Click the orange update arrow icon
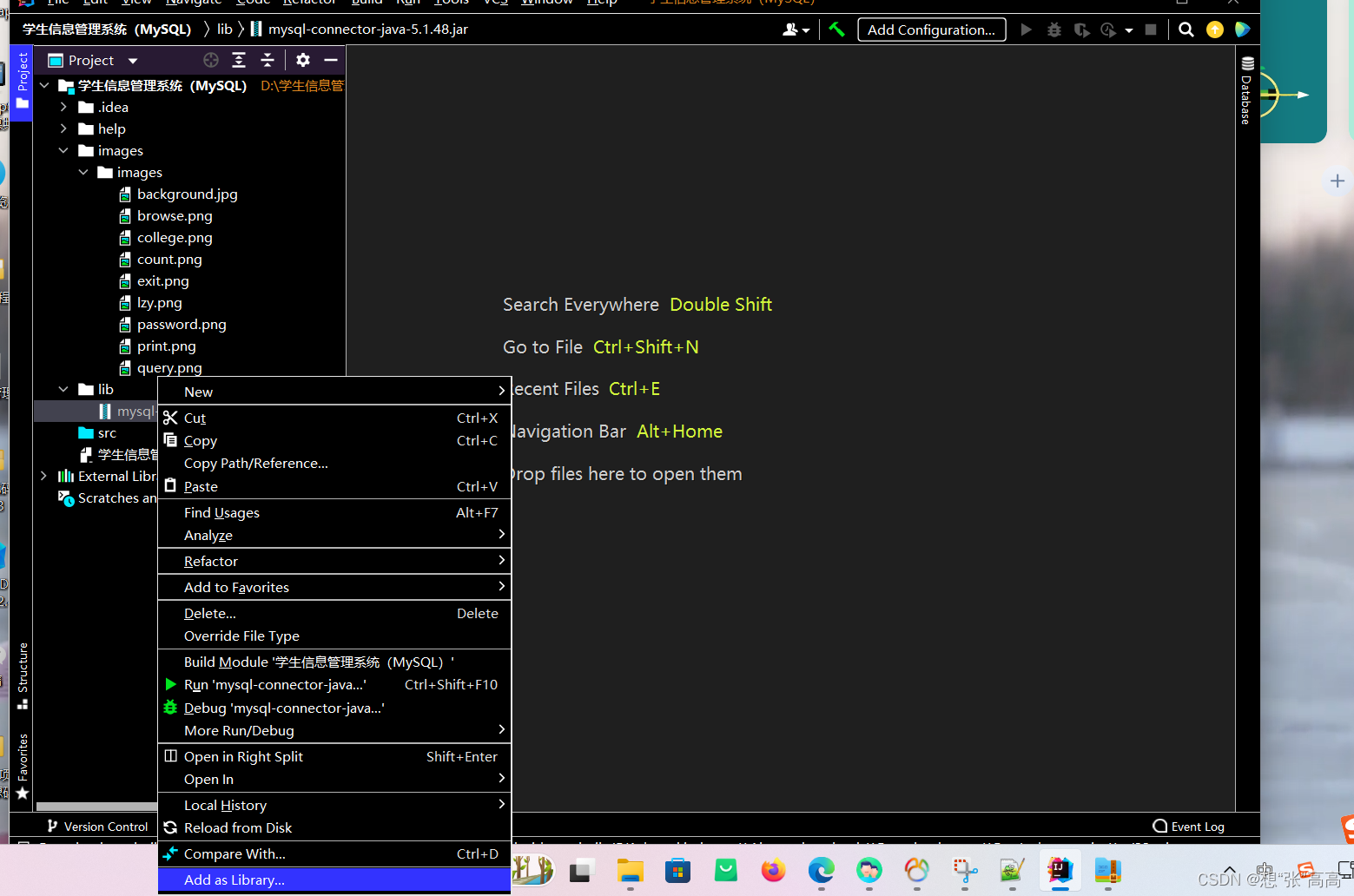 point(1215,30)
